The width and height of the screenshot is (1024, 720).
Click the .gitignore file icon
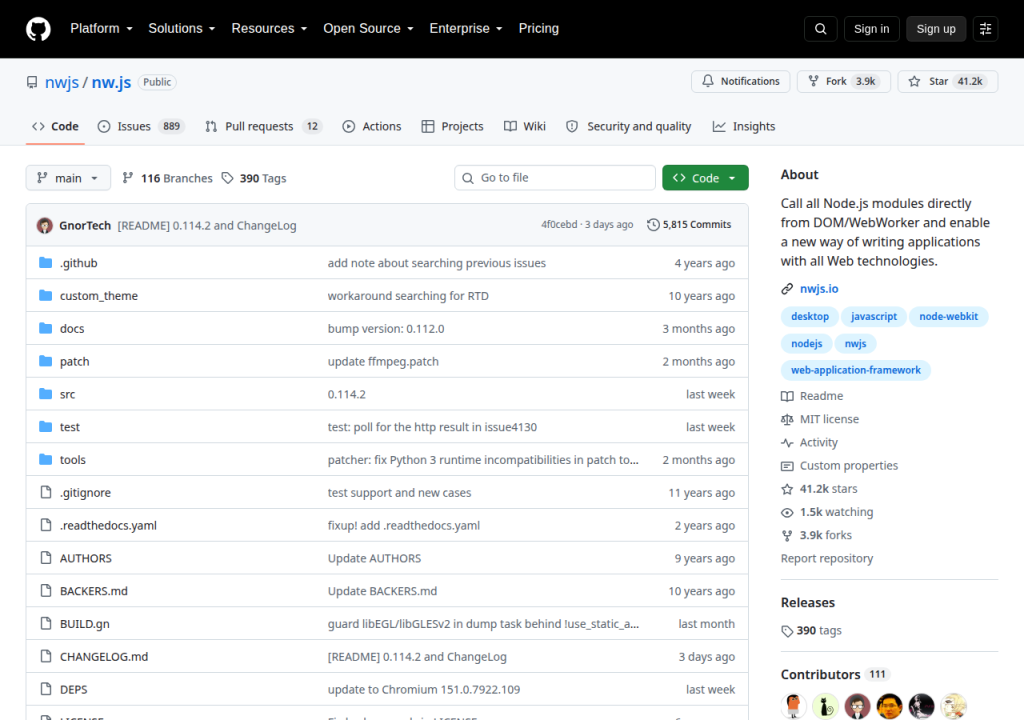pyautogui.click(x=45, y=492)
